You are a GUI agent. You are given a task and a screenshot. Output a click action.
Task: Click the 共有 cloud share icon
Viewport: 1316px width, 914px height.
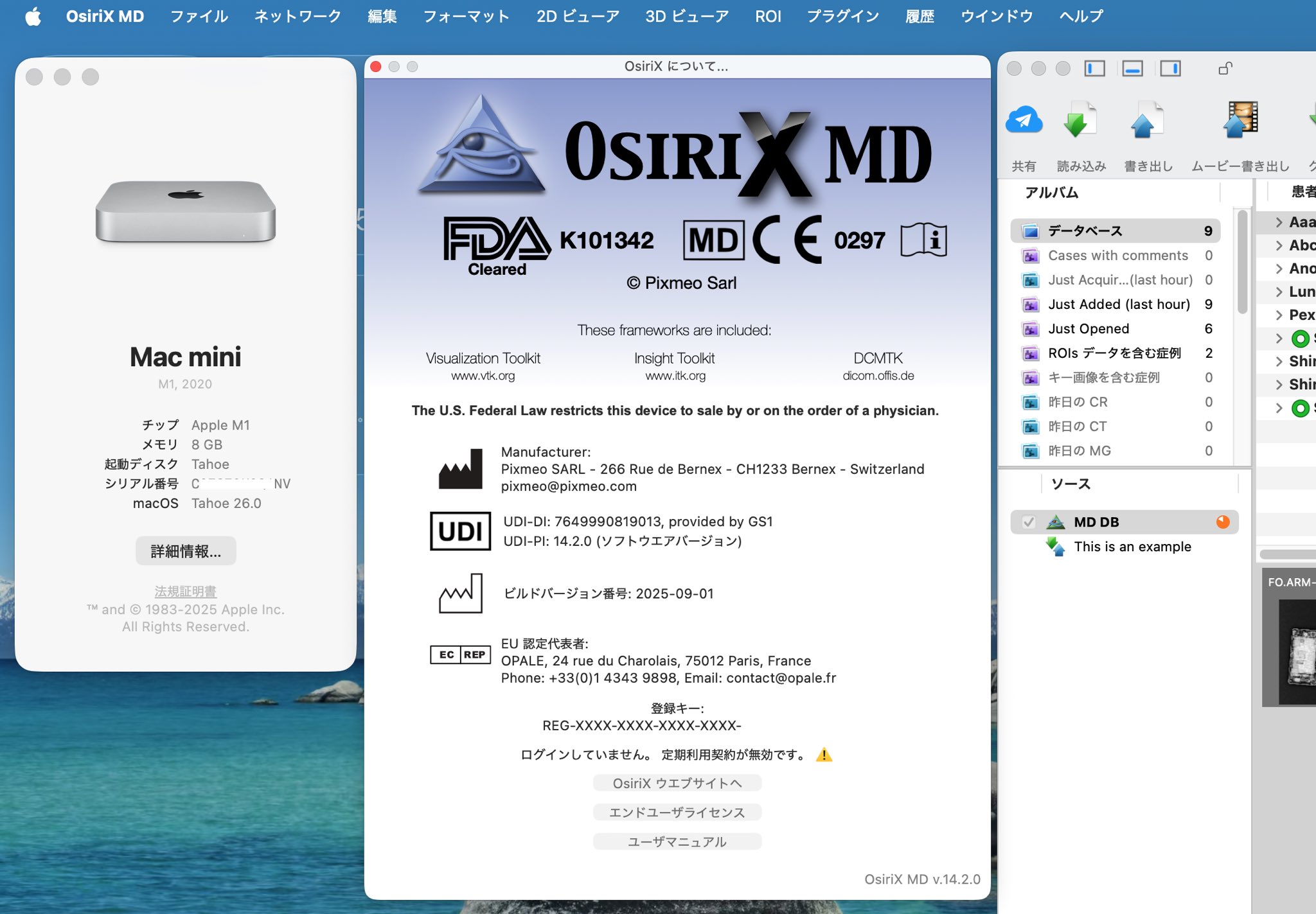[1024, 120]
